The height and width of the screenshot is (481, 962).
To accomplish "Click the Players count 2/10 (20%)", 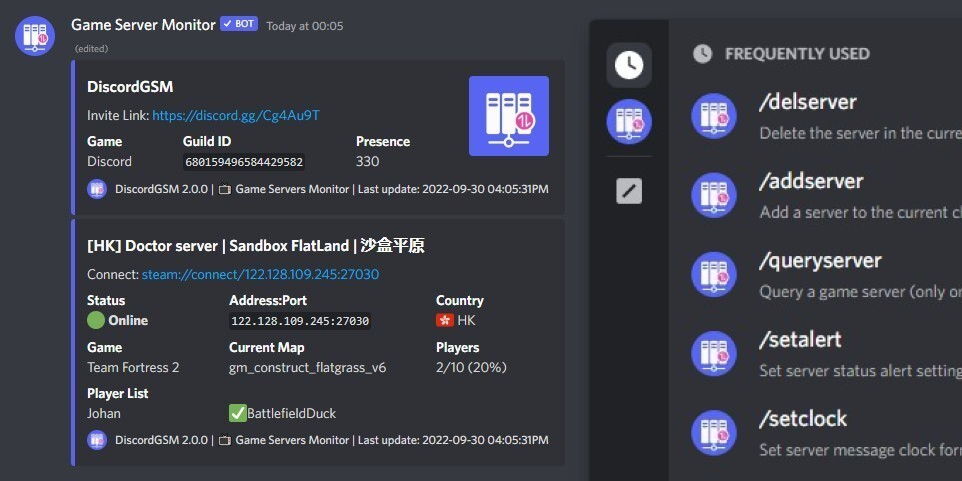I will 471,367.
